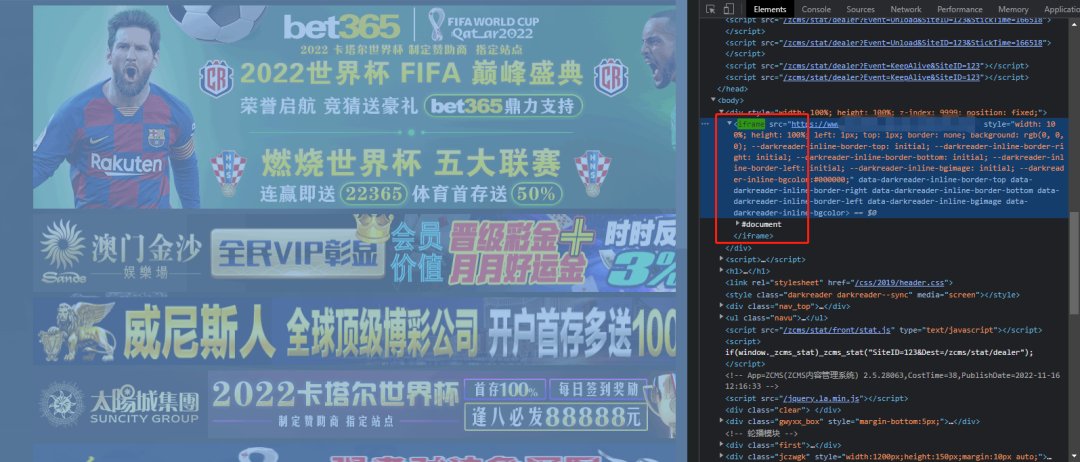Collapse the body element node
The image size is (1080, 462).
click(714, 101)
